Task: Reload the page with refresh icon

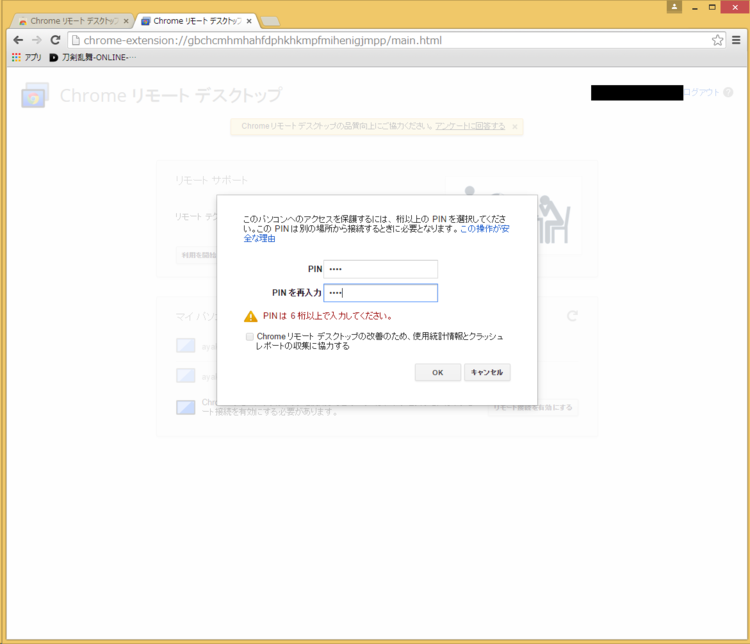Action: click(55, 40)
